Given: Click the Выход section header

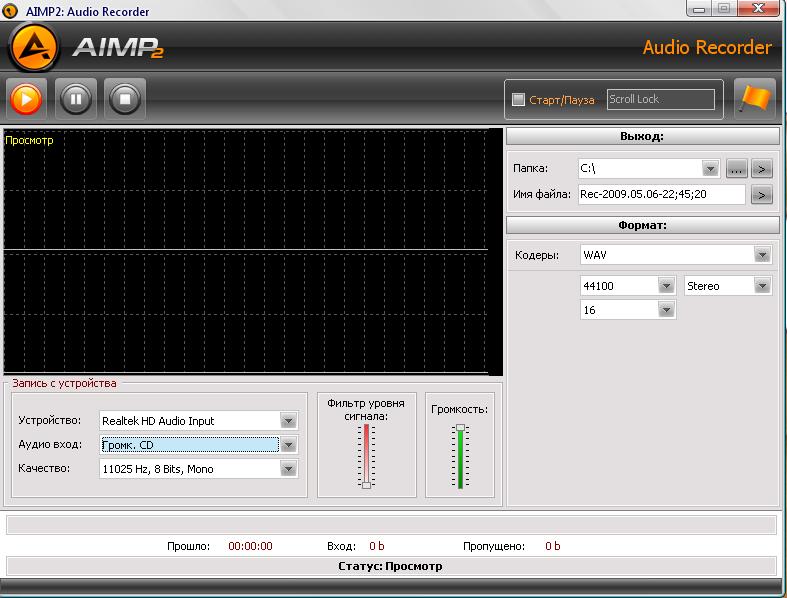Looking at the screenshot, I should coord(642,137).
